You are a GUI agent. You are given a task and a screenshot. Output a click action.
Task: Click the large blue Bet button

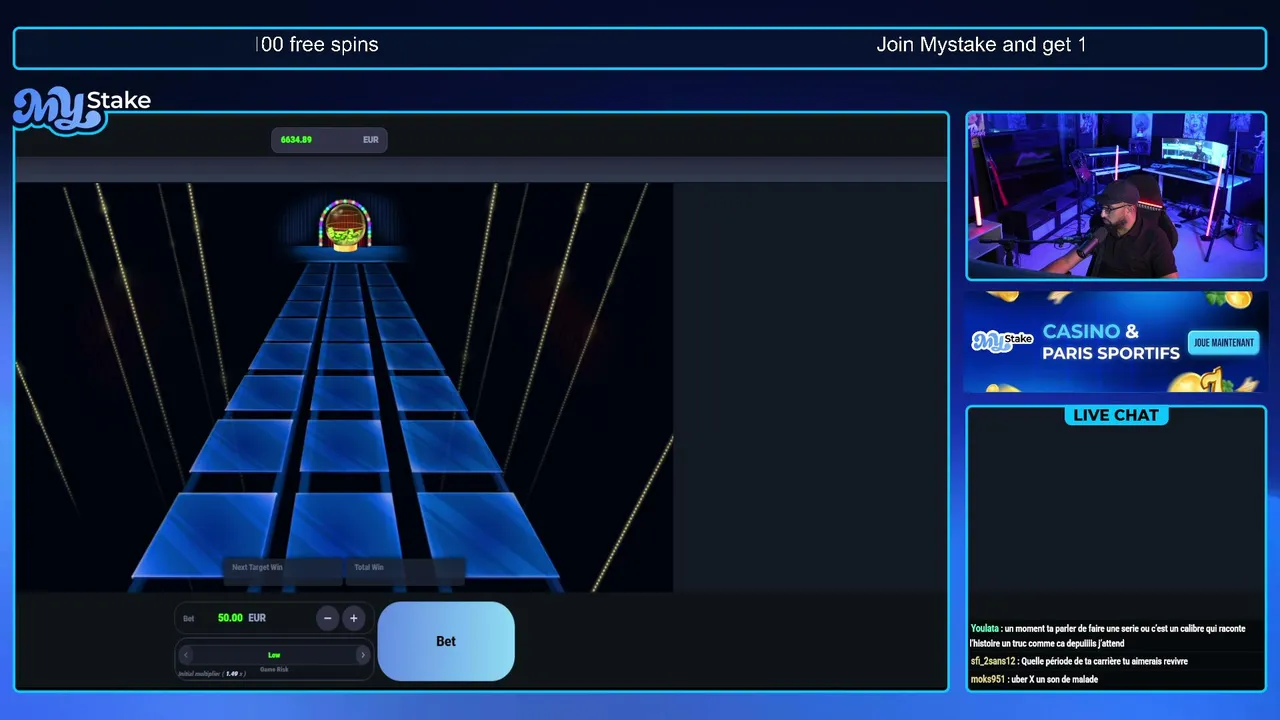pyautogui.click(x=446, y=641)
